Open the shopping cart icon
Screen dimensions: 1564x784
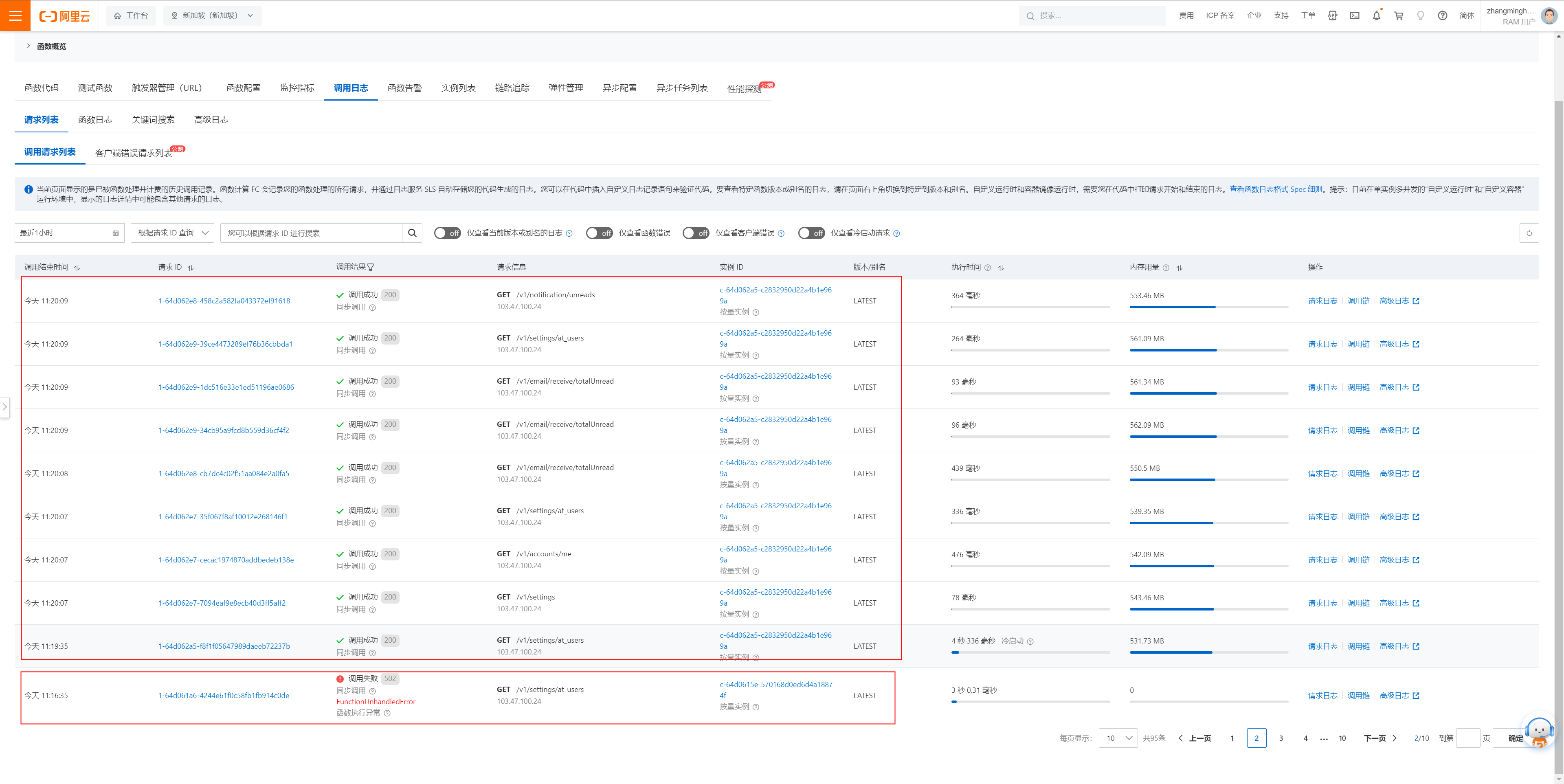(x=1399, y=16)
